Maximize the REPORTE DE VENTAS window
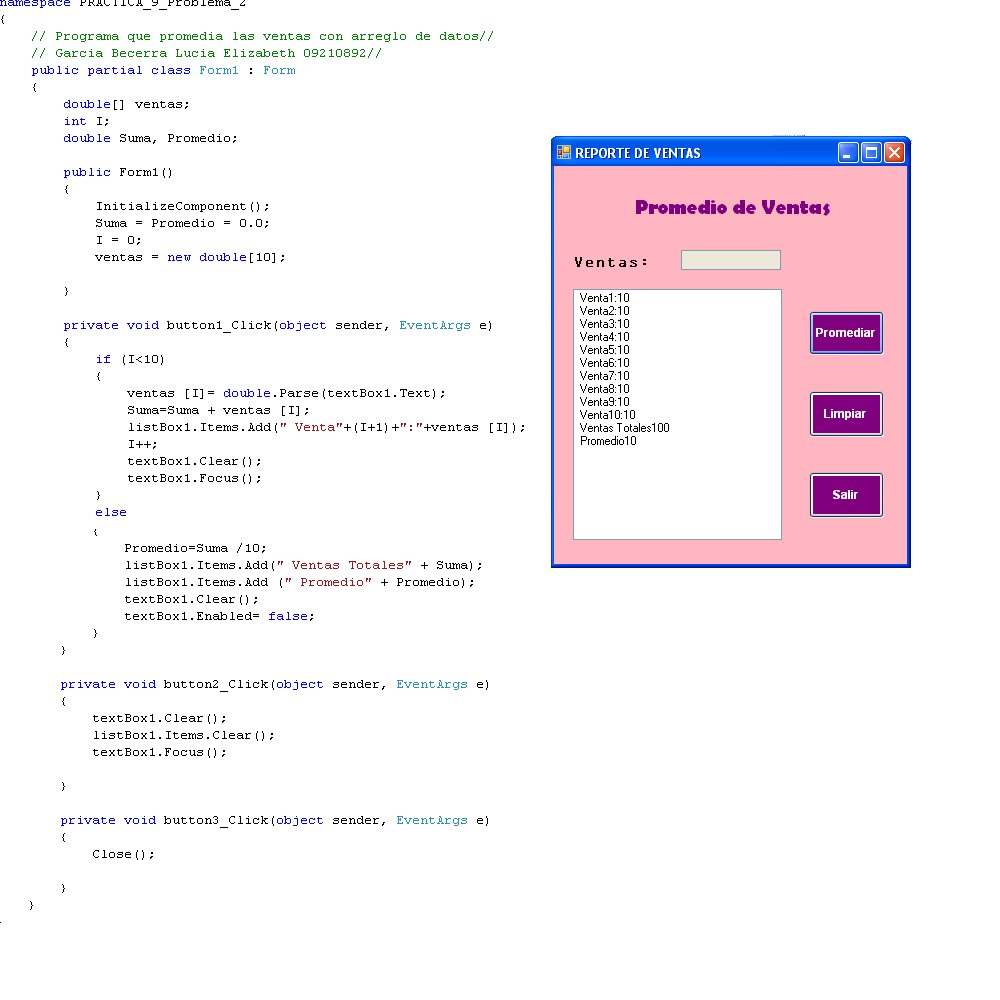The width and height of the screenshot is (1000, 1000). coord(871,152)
